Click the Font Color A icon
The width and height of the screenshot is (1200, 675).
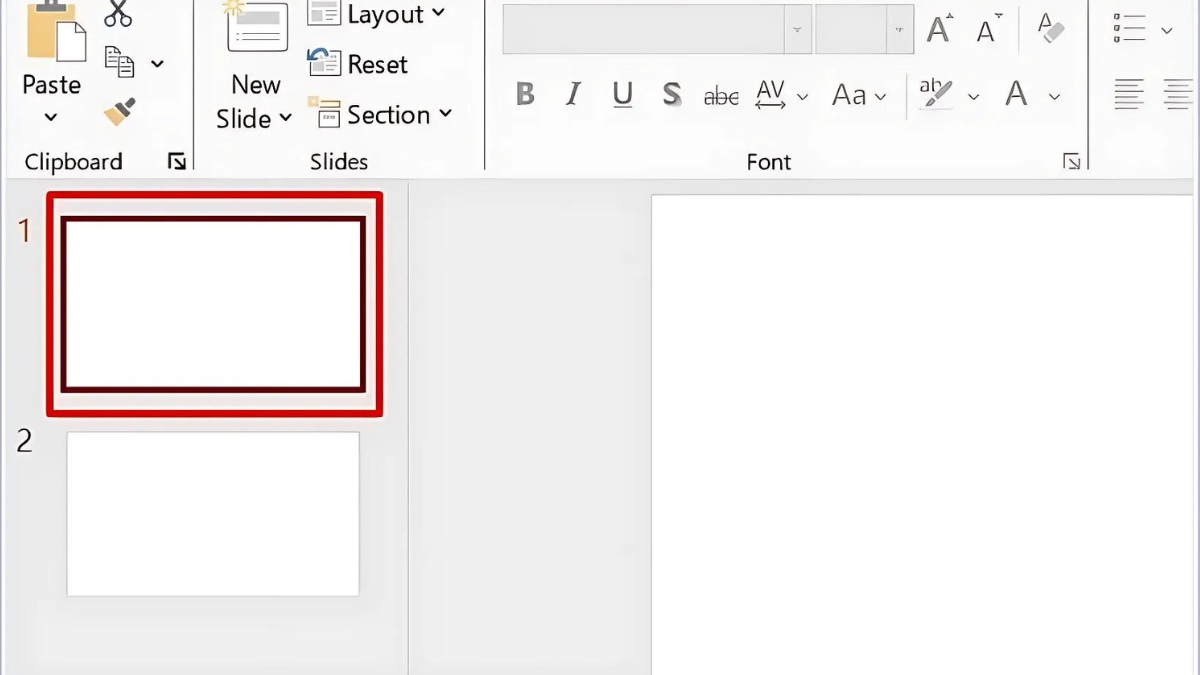pyautogui.click(x=1017, y=94)
